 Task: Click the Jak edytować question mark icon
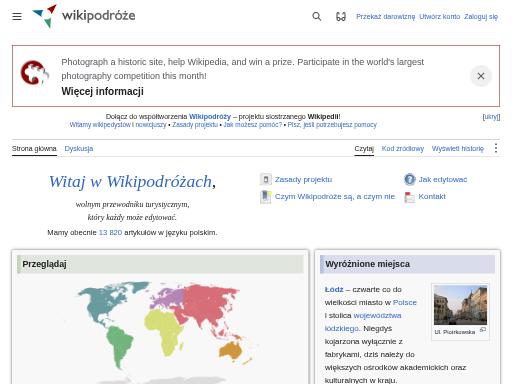[x=410, y=179]
